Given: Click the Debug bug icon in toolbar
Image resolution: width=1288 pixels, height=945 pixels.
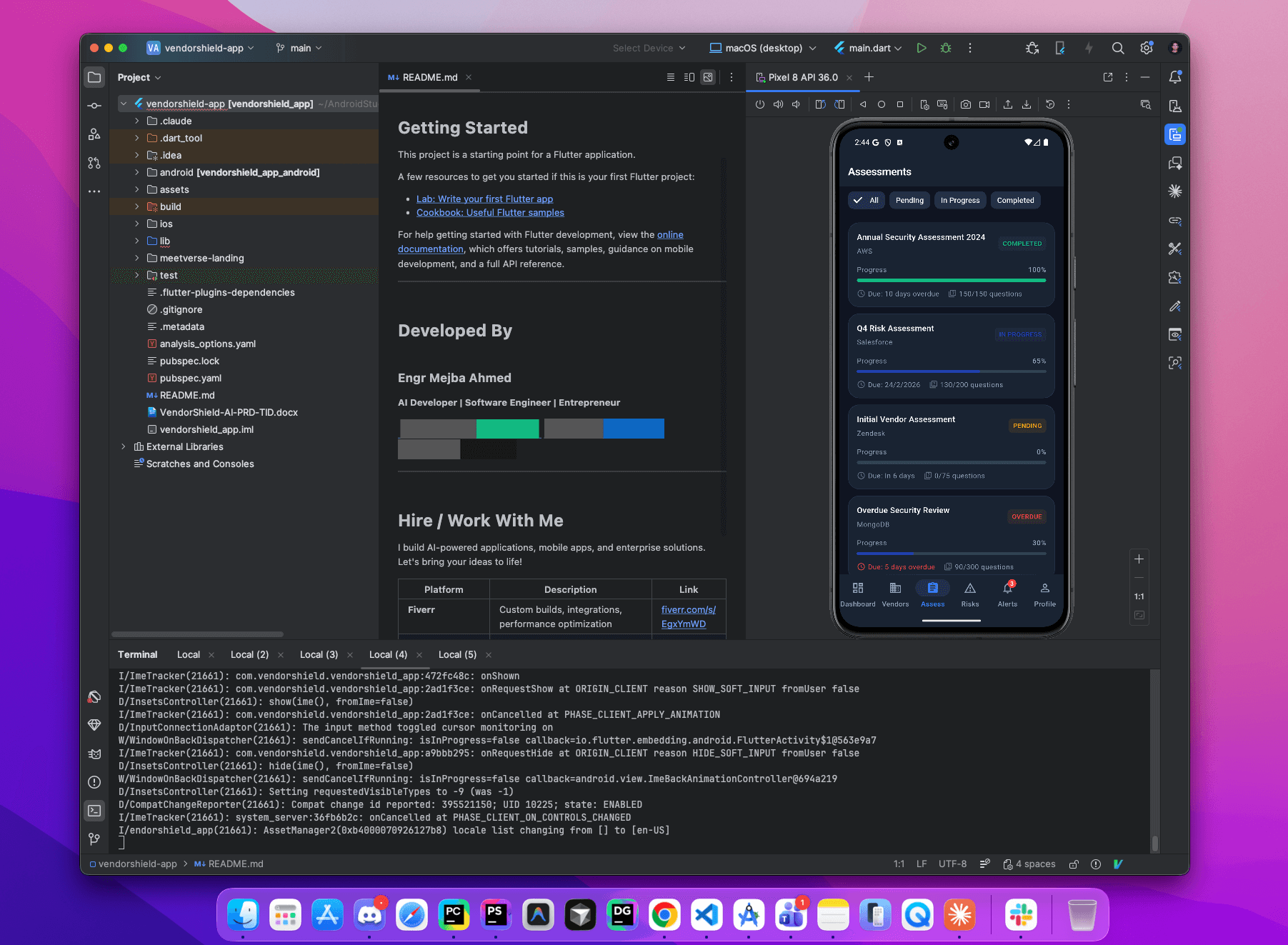Looking at the screenshot, I should pyautogui.click(x=946, y=48).
